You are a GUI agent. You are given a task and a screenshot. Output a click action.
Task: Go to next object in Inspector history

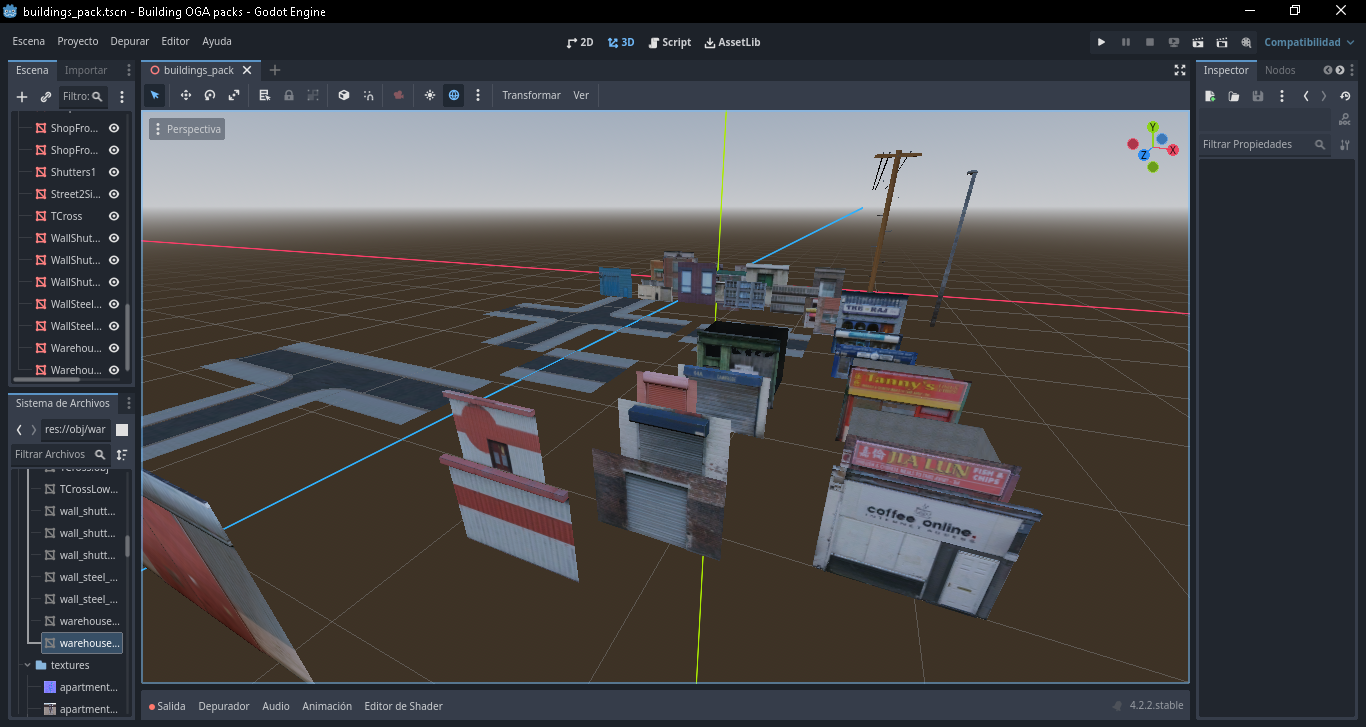tap(1324, 96)
